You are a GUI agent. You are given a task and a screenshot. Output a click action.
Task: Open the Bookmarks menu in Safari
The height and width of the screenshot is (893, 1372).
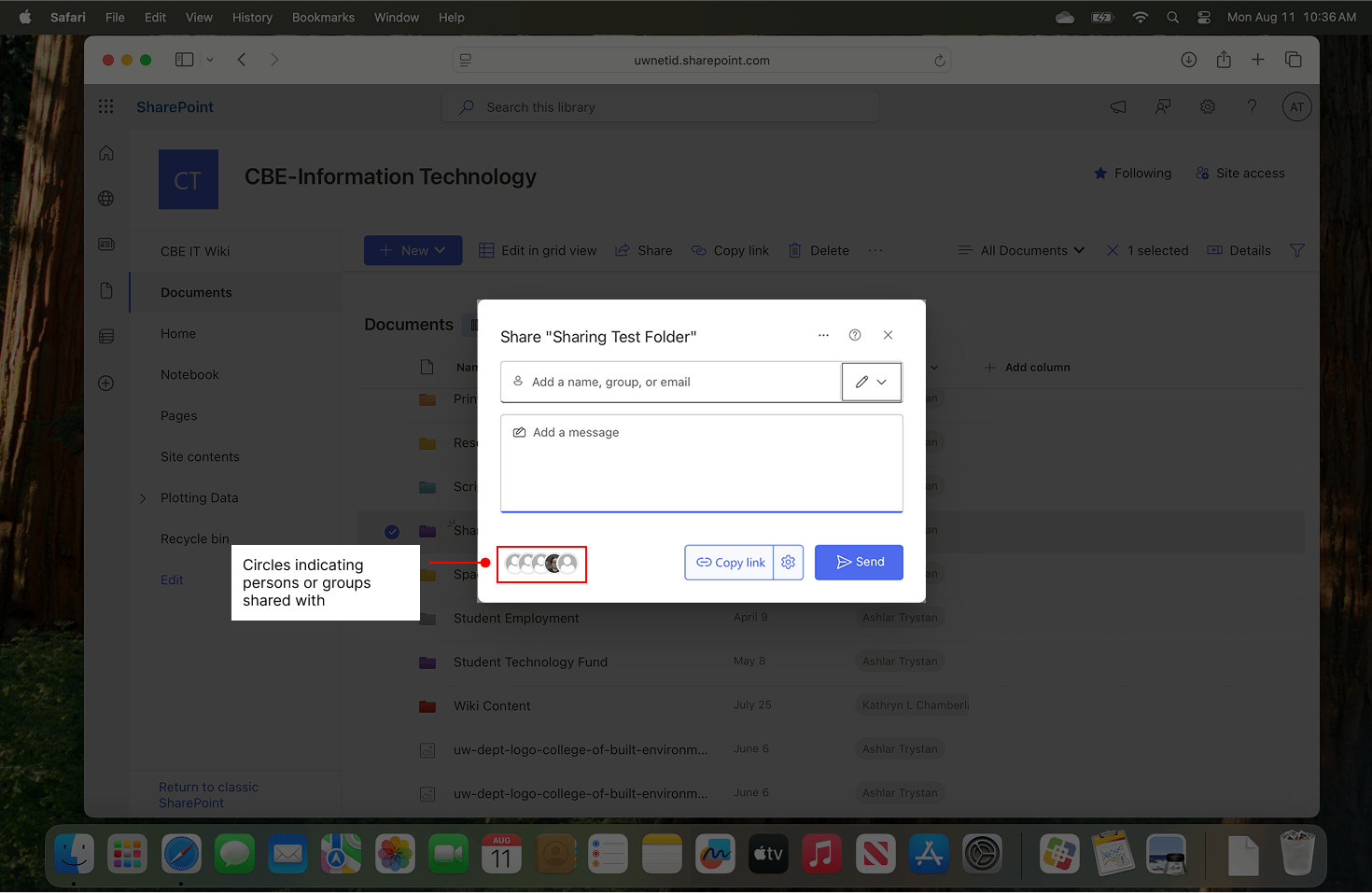(323, 18)
